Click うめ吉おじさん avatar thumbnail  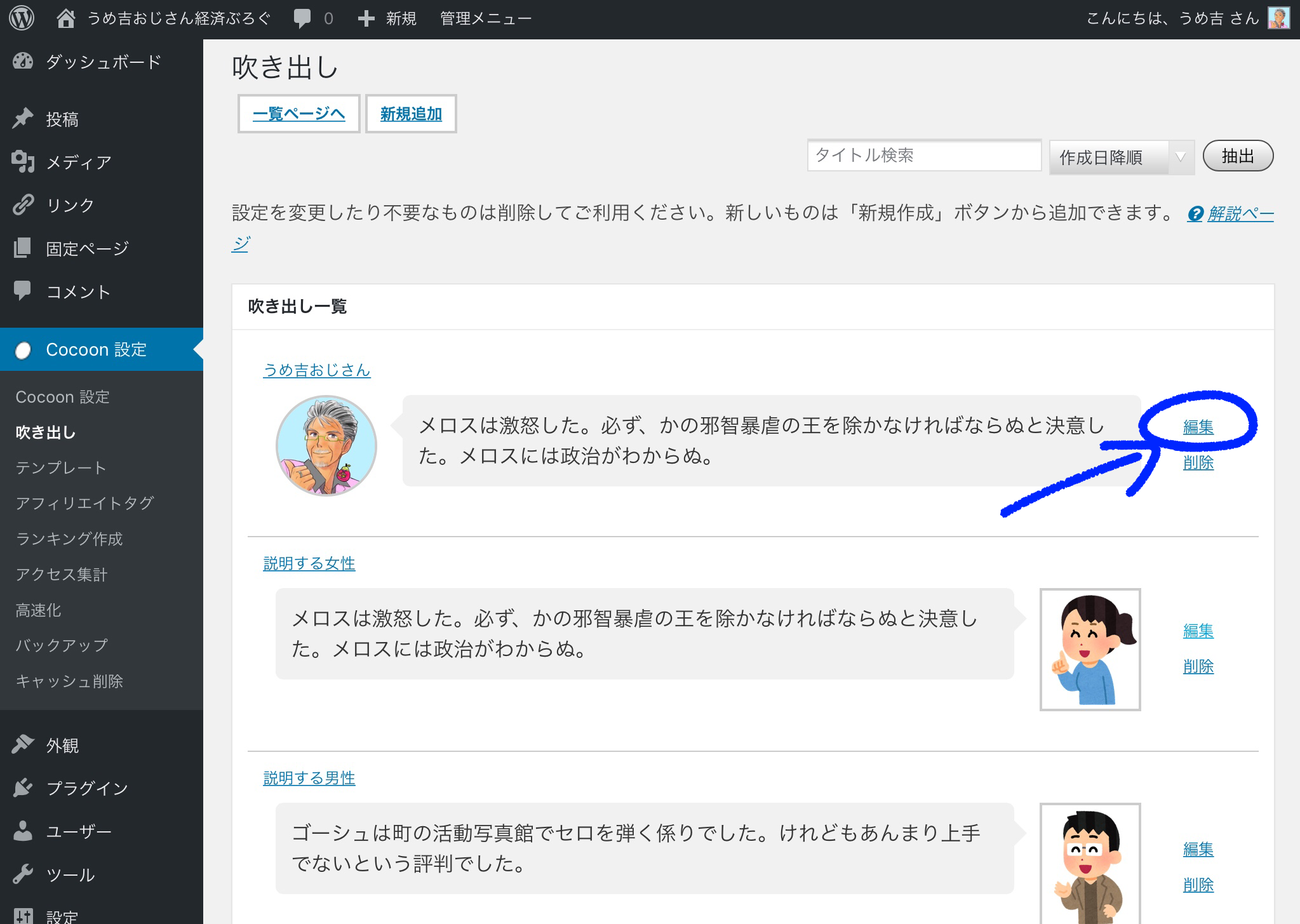tap(326, 446)
